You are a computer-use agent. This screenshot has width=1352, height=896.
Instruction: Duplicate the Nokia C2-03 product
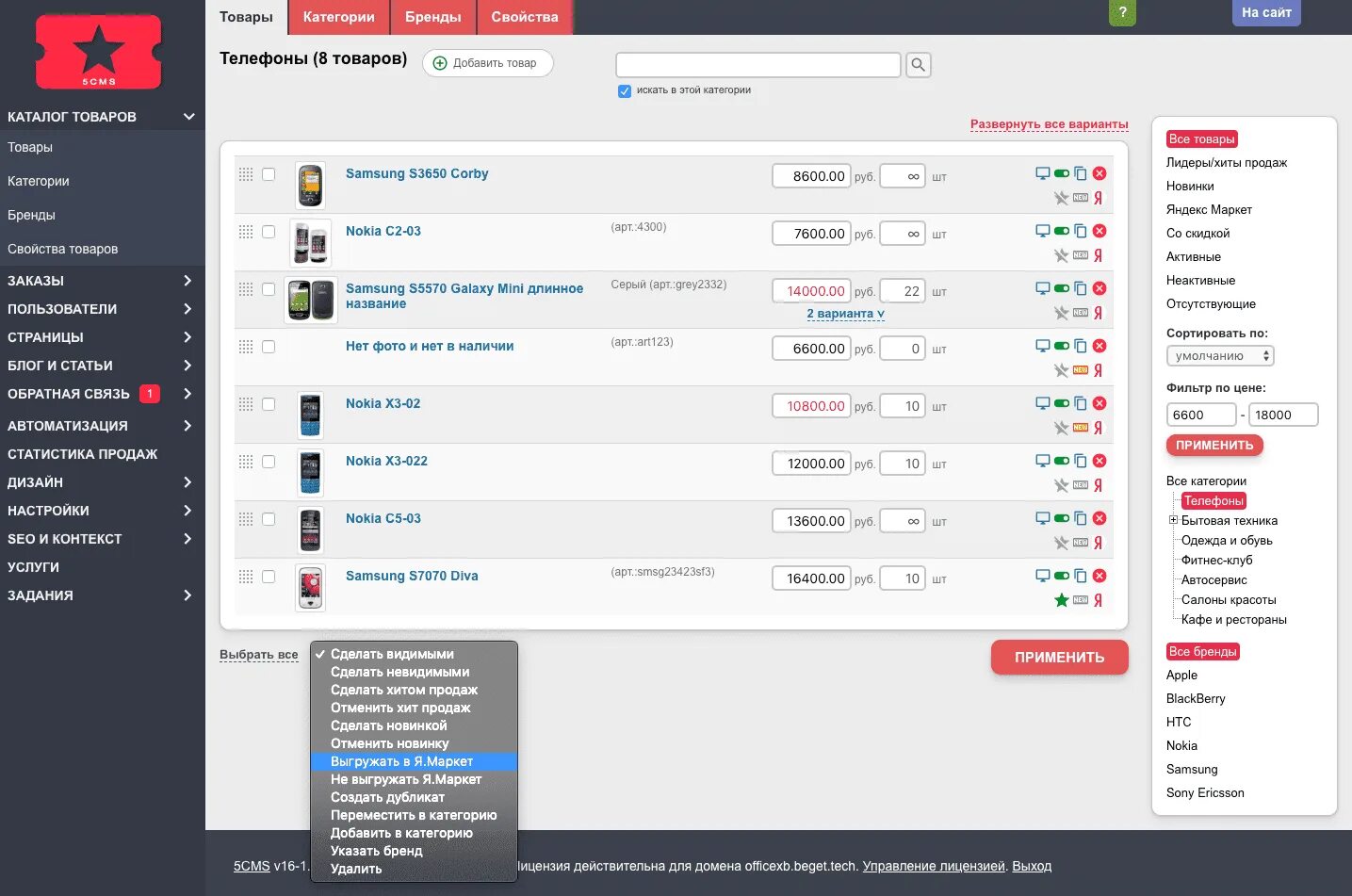pyautogui.click(x=1081, y=231)
